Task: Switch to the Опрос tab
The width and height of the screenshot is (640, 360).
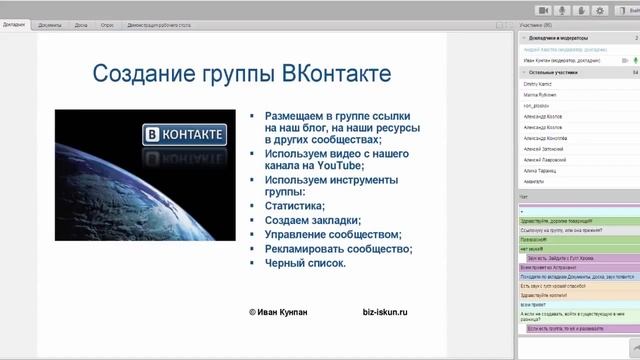Action: 107,25
